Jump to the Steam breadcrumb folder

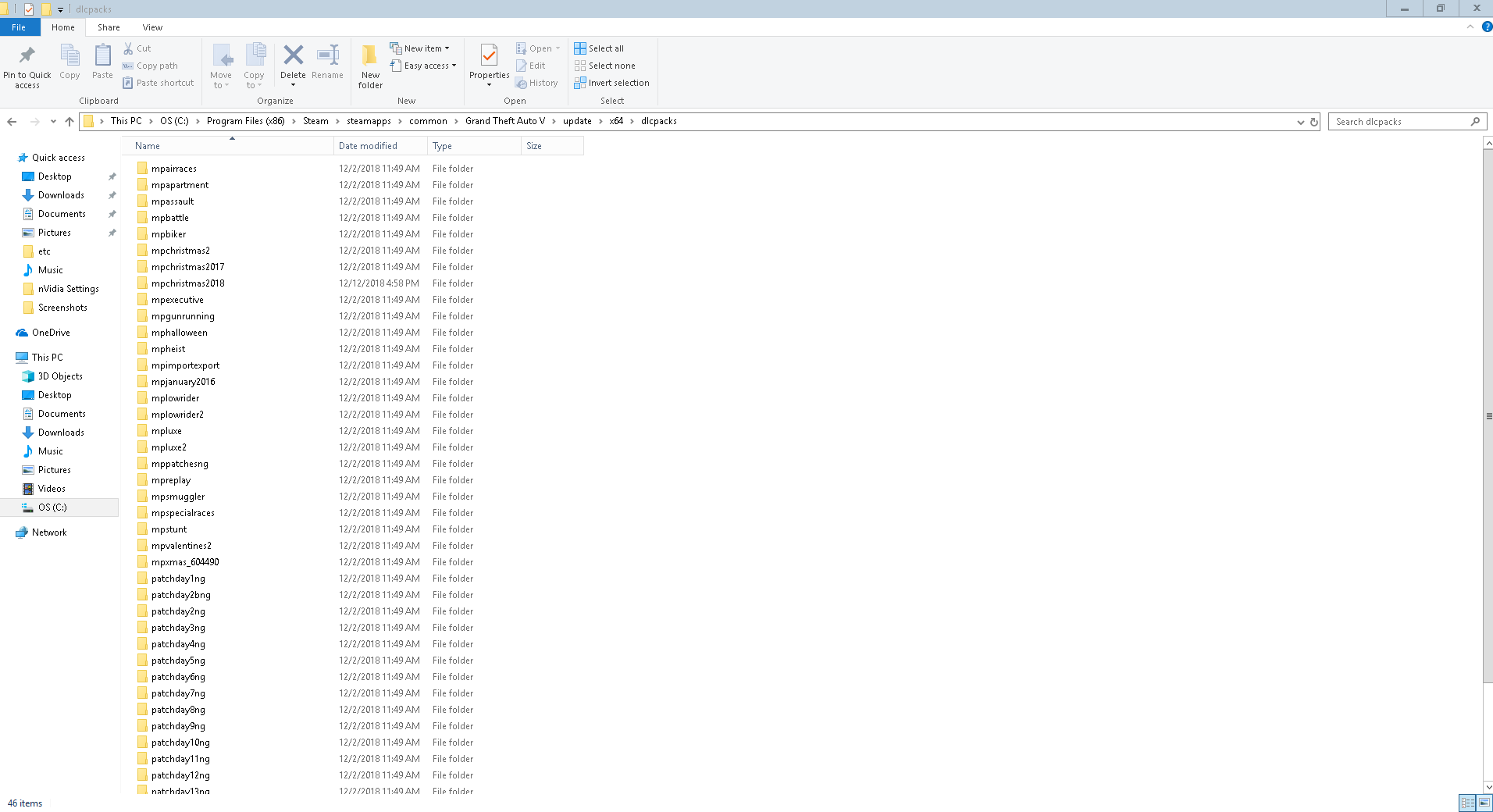click(x=315, y=121)
